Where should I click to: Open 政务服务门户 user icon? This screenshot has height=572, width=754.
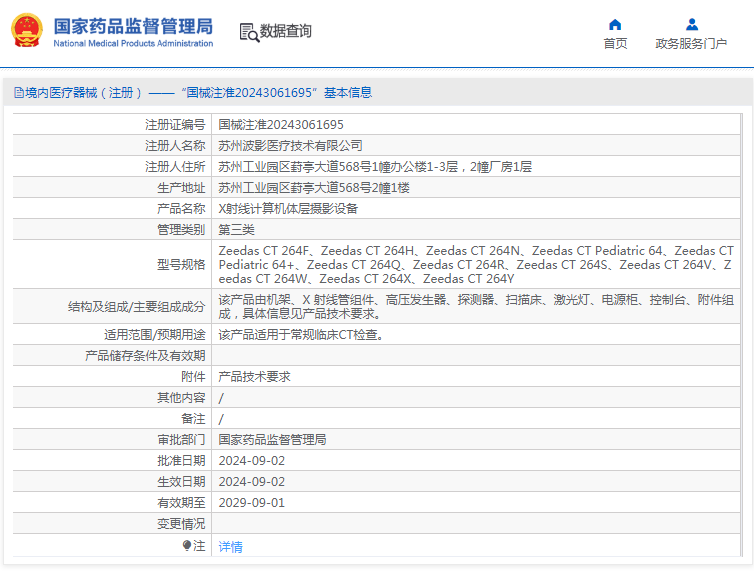click(x=691, y=25)
